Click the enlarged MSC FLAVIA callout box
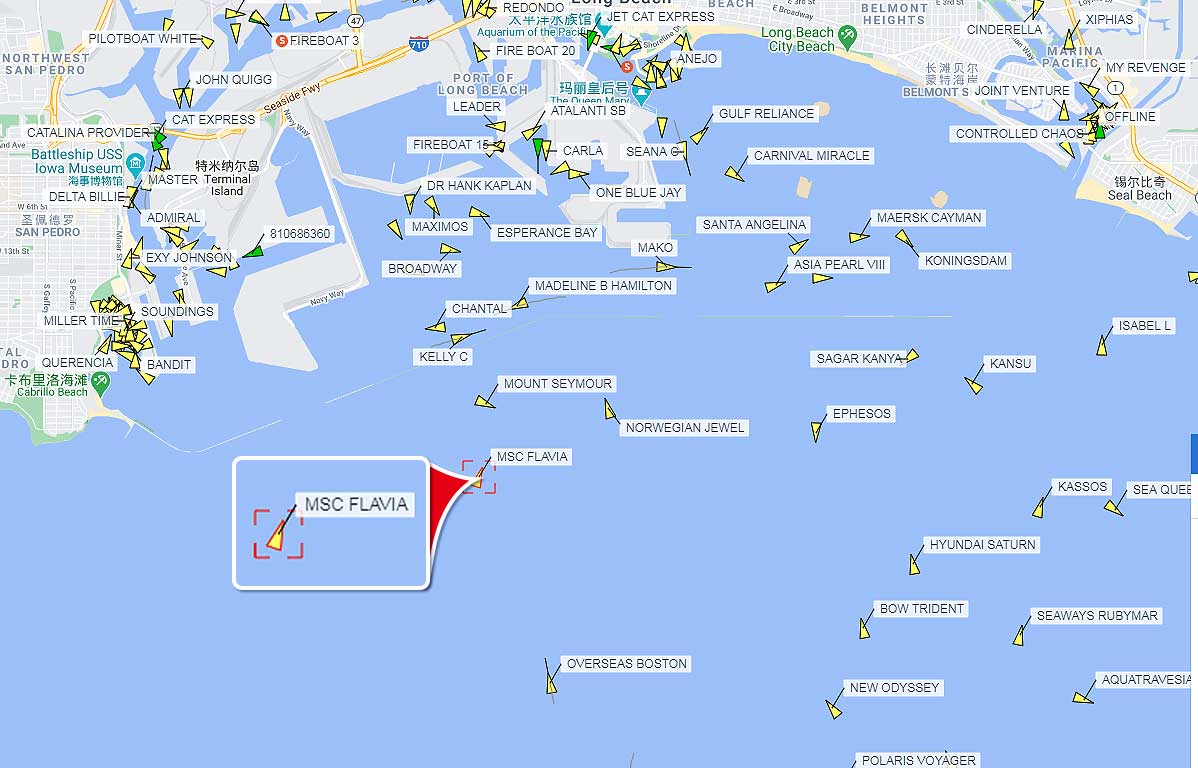This screenshot has height=768, width=1198. point(331,523)
